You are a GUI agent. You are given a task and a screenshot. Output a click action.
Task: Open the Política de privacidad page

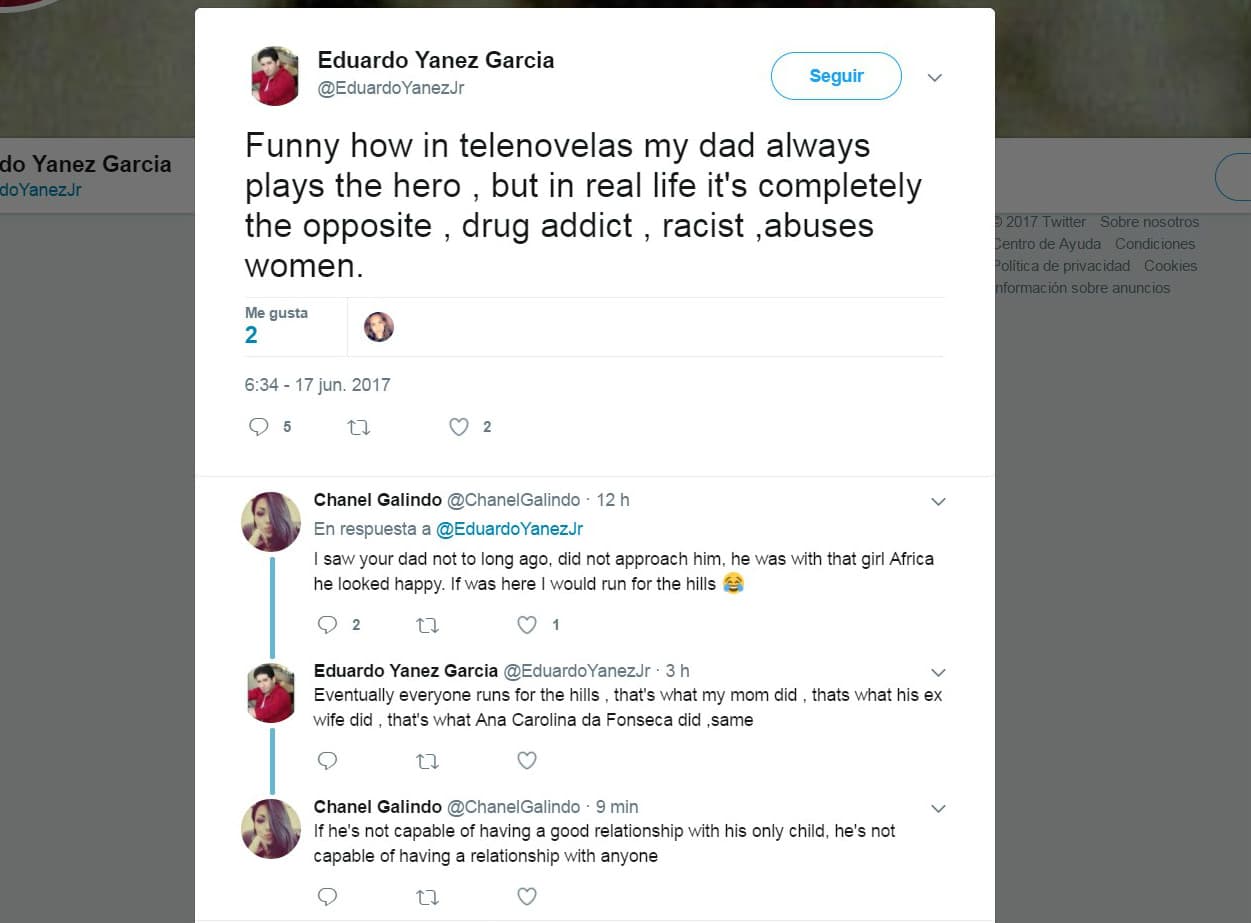[x=1060, y=266]
